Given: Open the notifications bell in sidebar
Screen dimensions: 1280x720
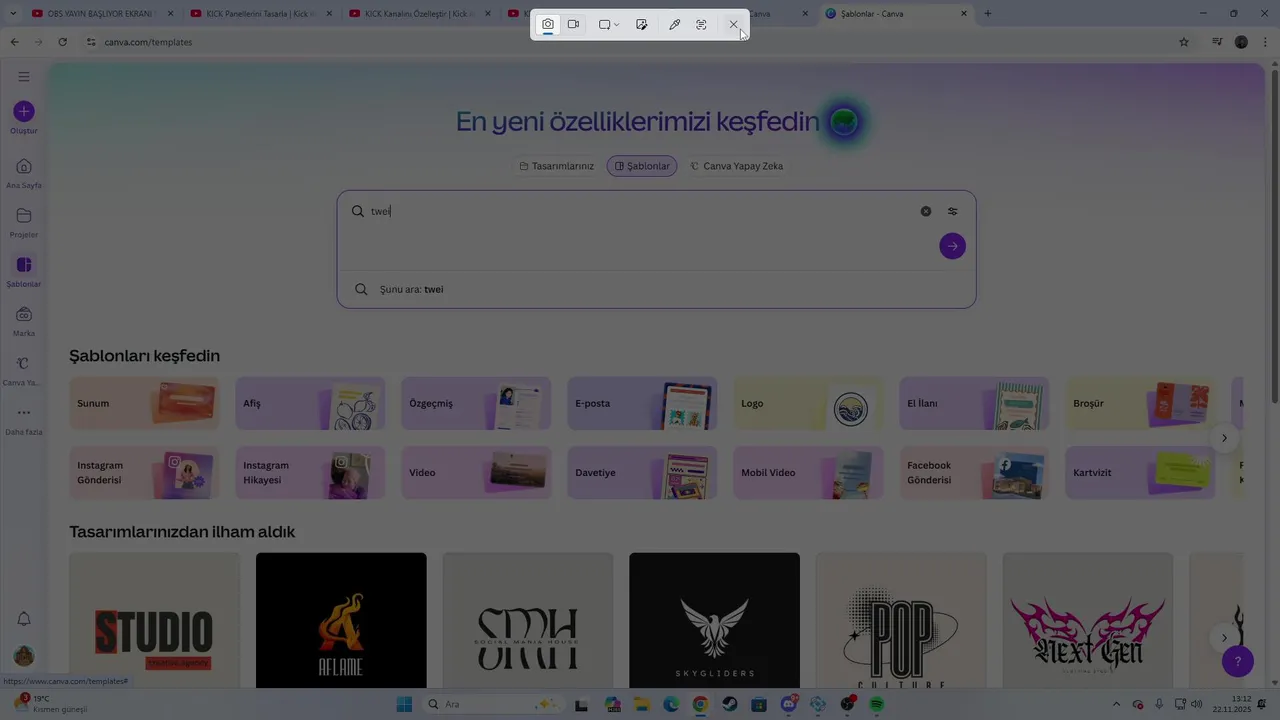Looking at the screenshot, I should click(24, 619).
